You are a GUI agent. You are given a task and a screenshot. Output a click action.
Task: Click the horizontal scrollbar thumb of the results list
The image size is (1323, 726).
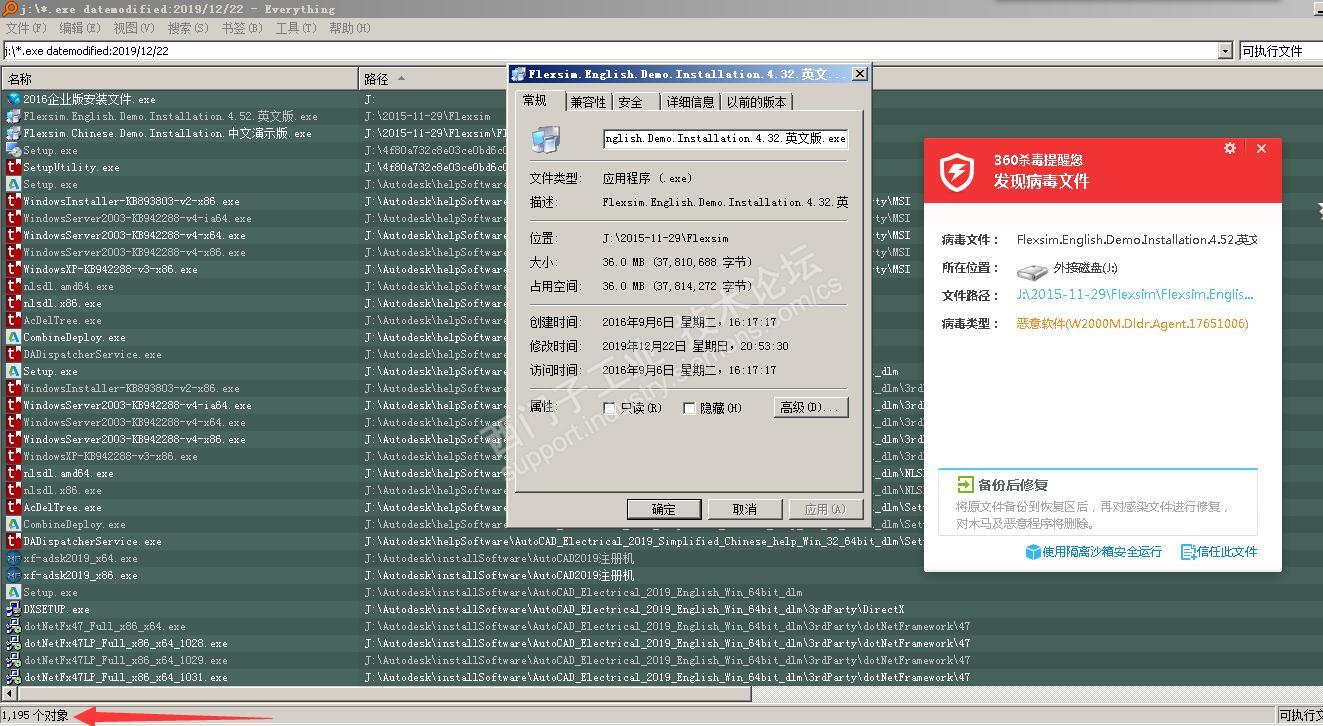click(384, 693)
